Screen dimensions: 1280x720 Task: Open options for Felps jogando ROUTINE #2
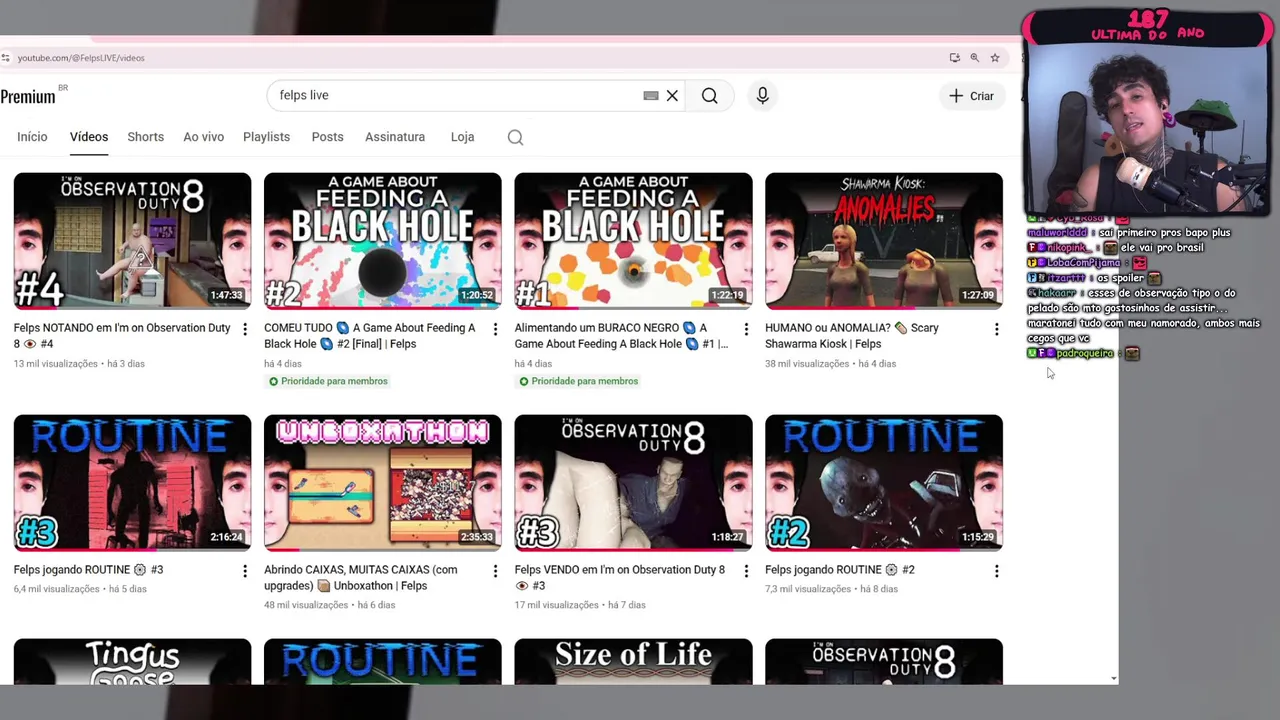(996, 571)
